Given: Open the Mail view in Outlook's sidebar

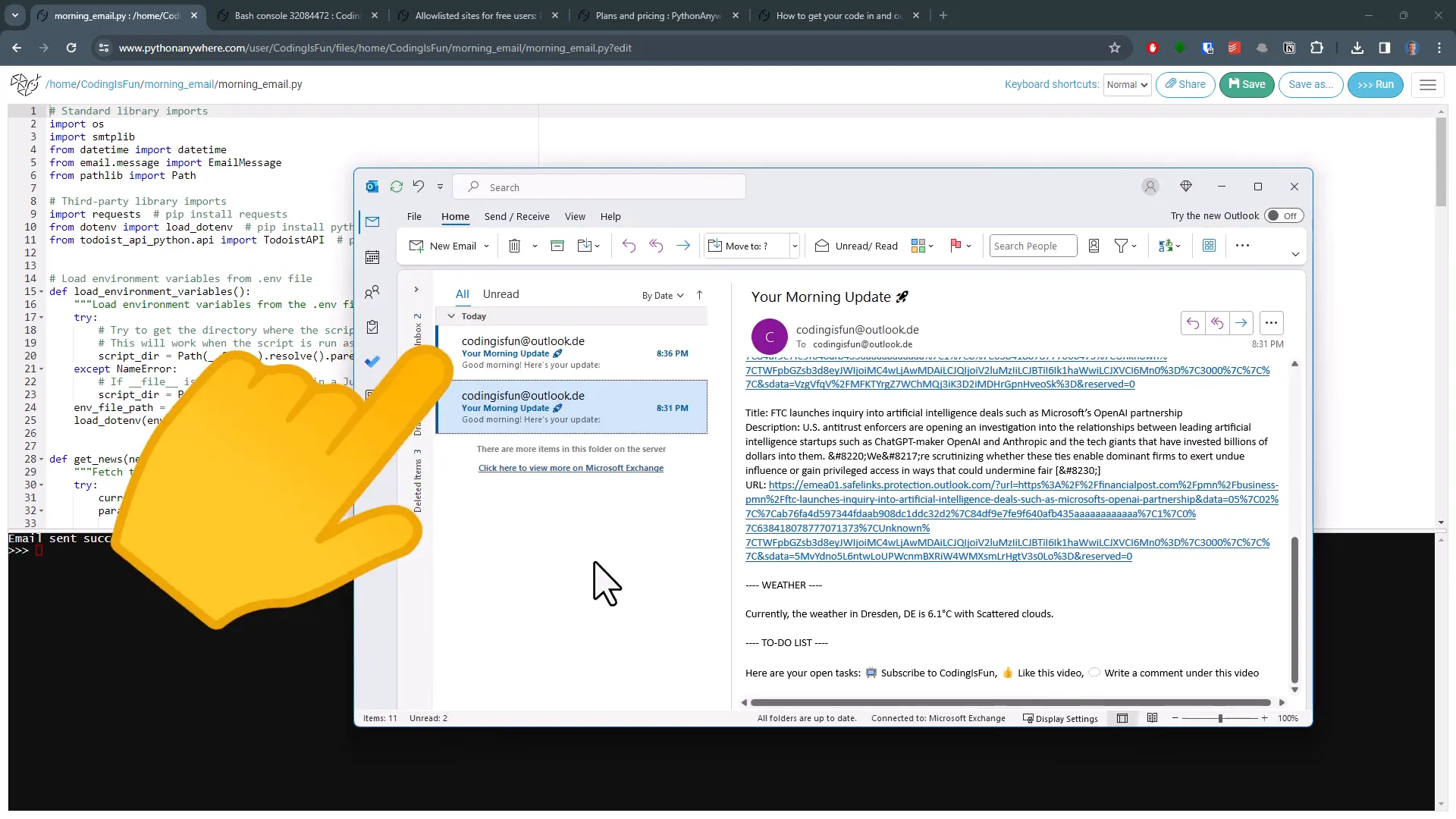Looking at the screenshot, I should pyautogui.click(x=372, y=221).
